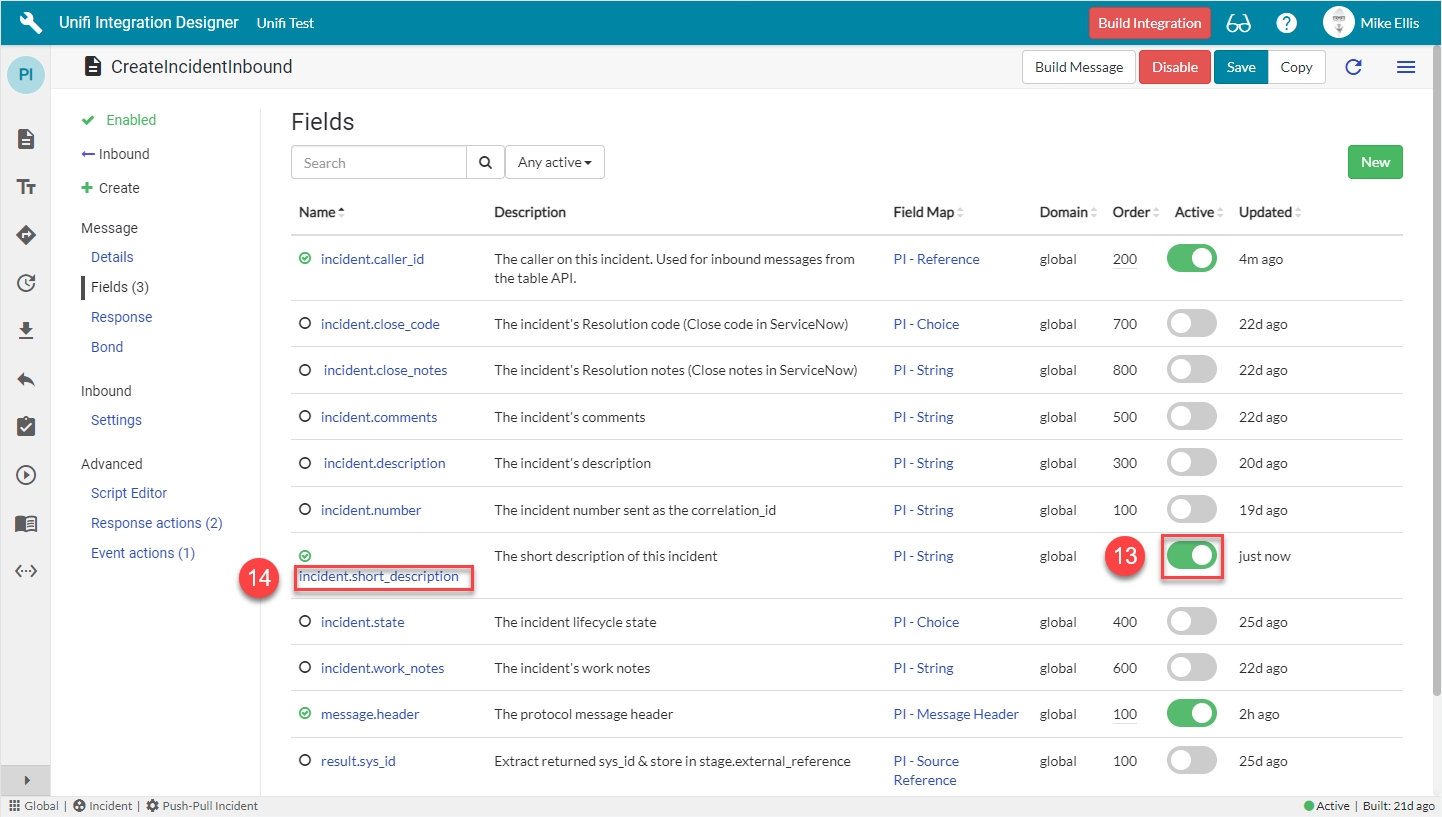Viewport: 1442px width, 817px height.
Task: Click the Build Integration button
Action: point(1149,23)
